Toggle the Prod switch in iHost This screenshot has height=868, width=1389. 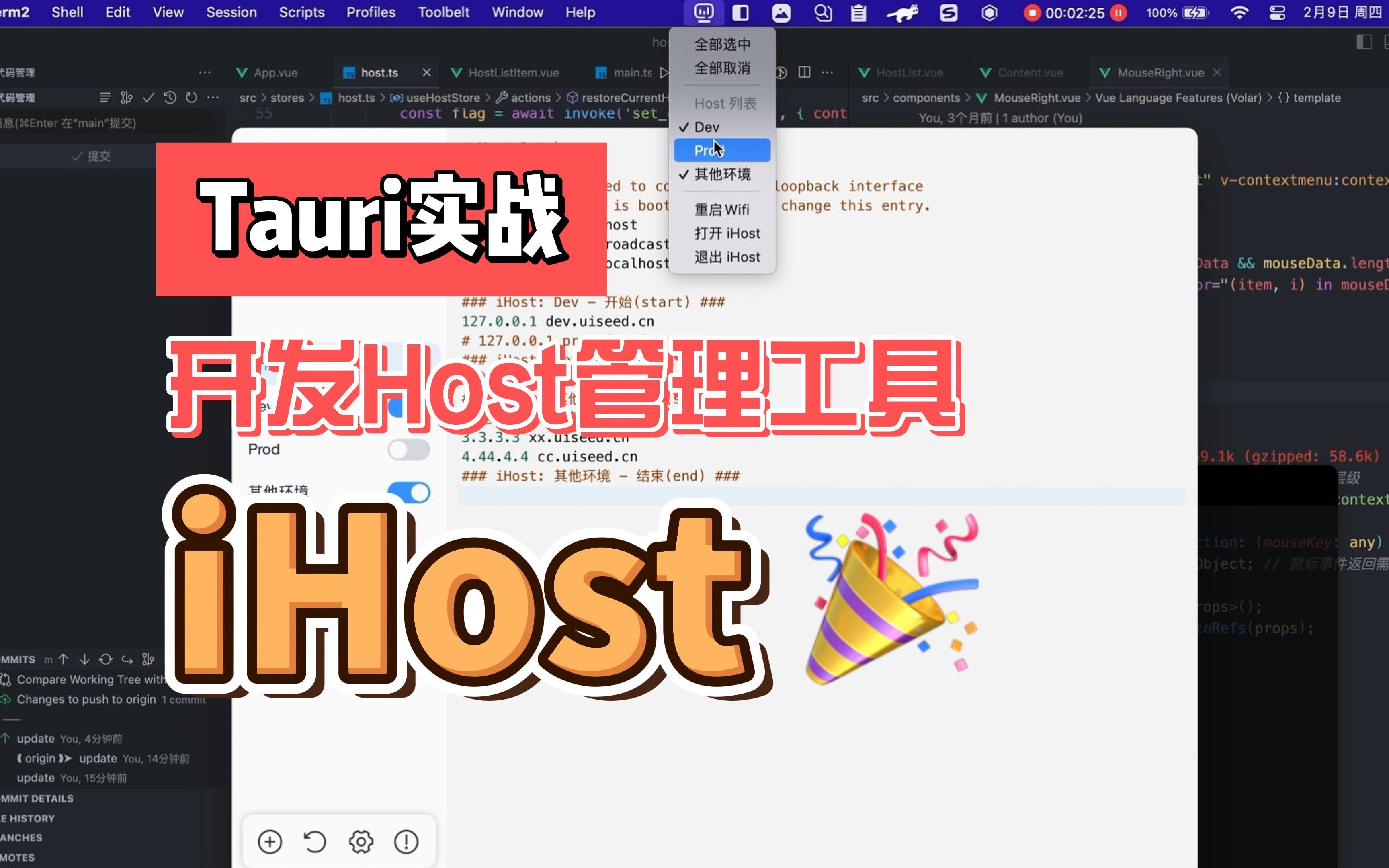point(409,450)
